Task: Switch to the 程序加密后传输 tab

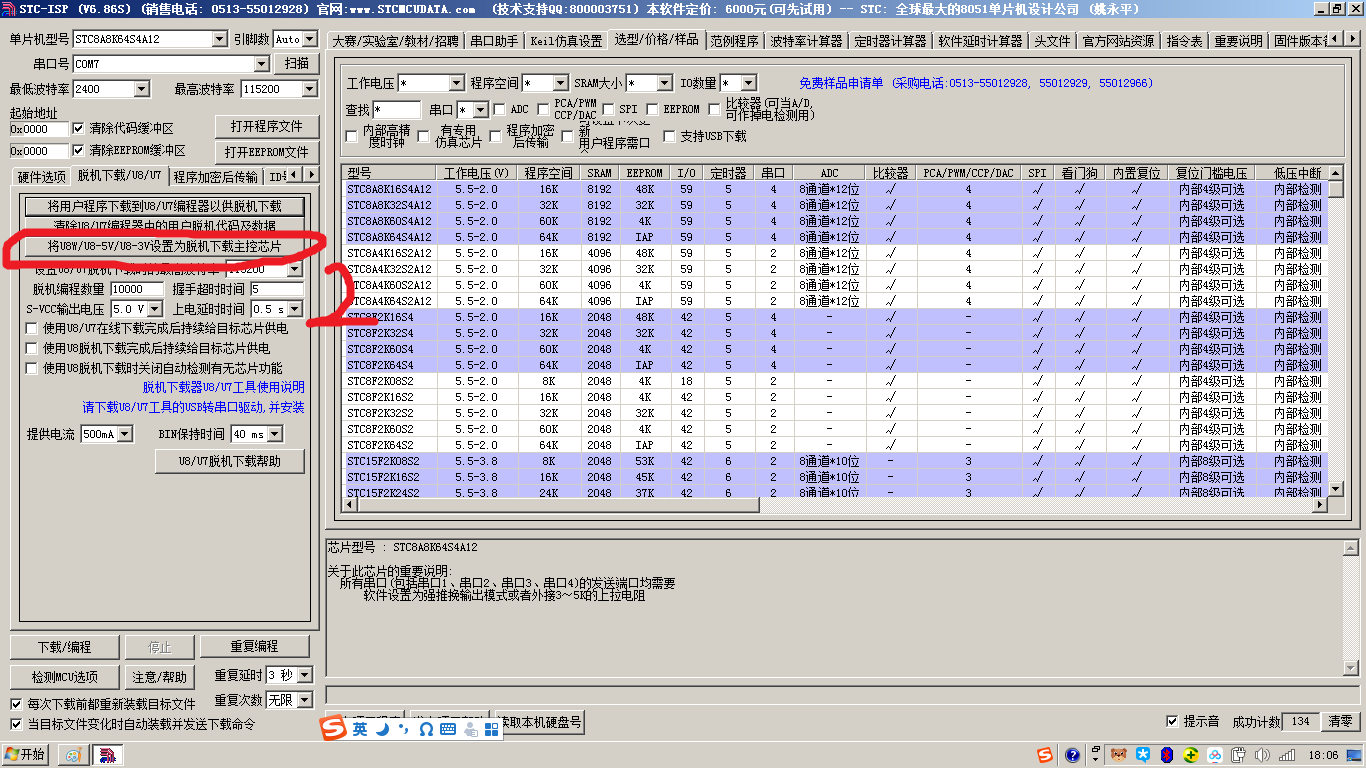Action: [x=215, y=177]
